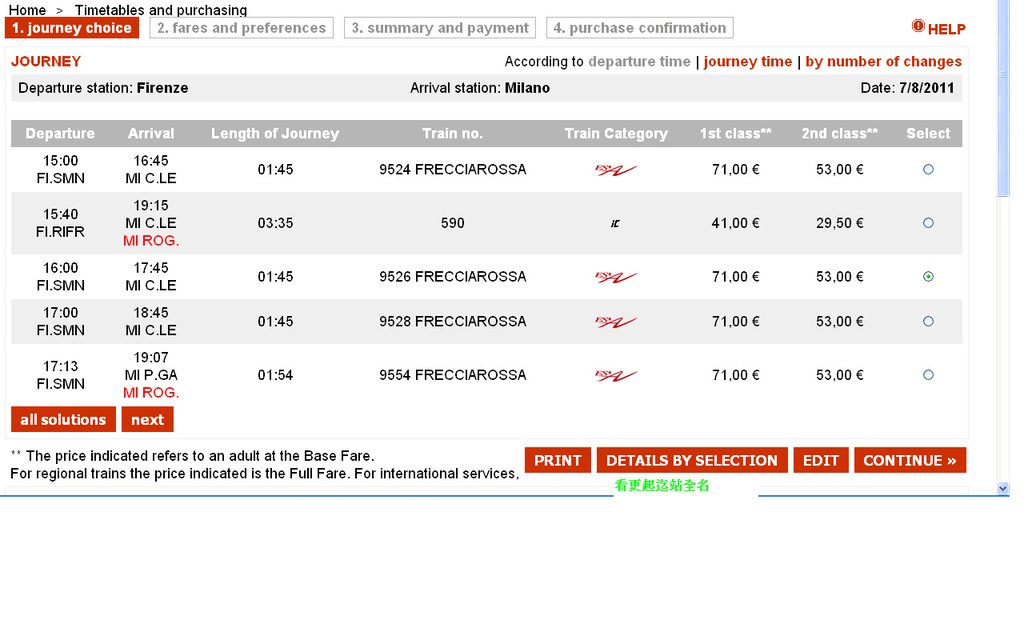This screenshot has height=640, width=1024.
Task: Click the DETAILS BY SELECTION button
Action: click(x=692, y=460)
